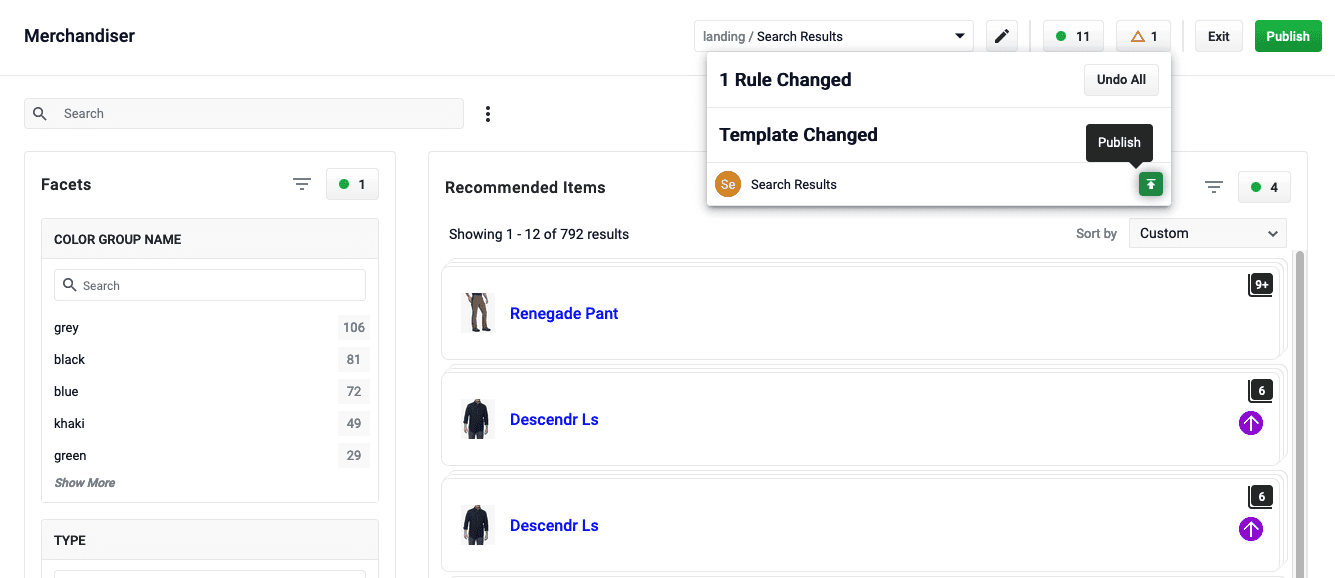The width and height of the screenshot is (1335, 578).
Task: Click Undo All in the Rule Changed popup
Action: [x=1121, y=79]
